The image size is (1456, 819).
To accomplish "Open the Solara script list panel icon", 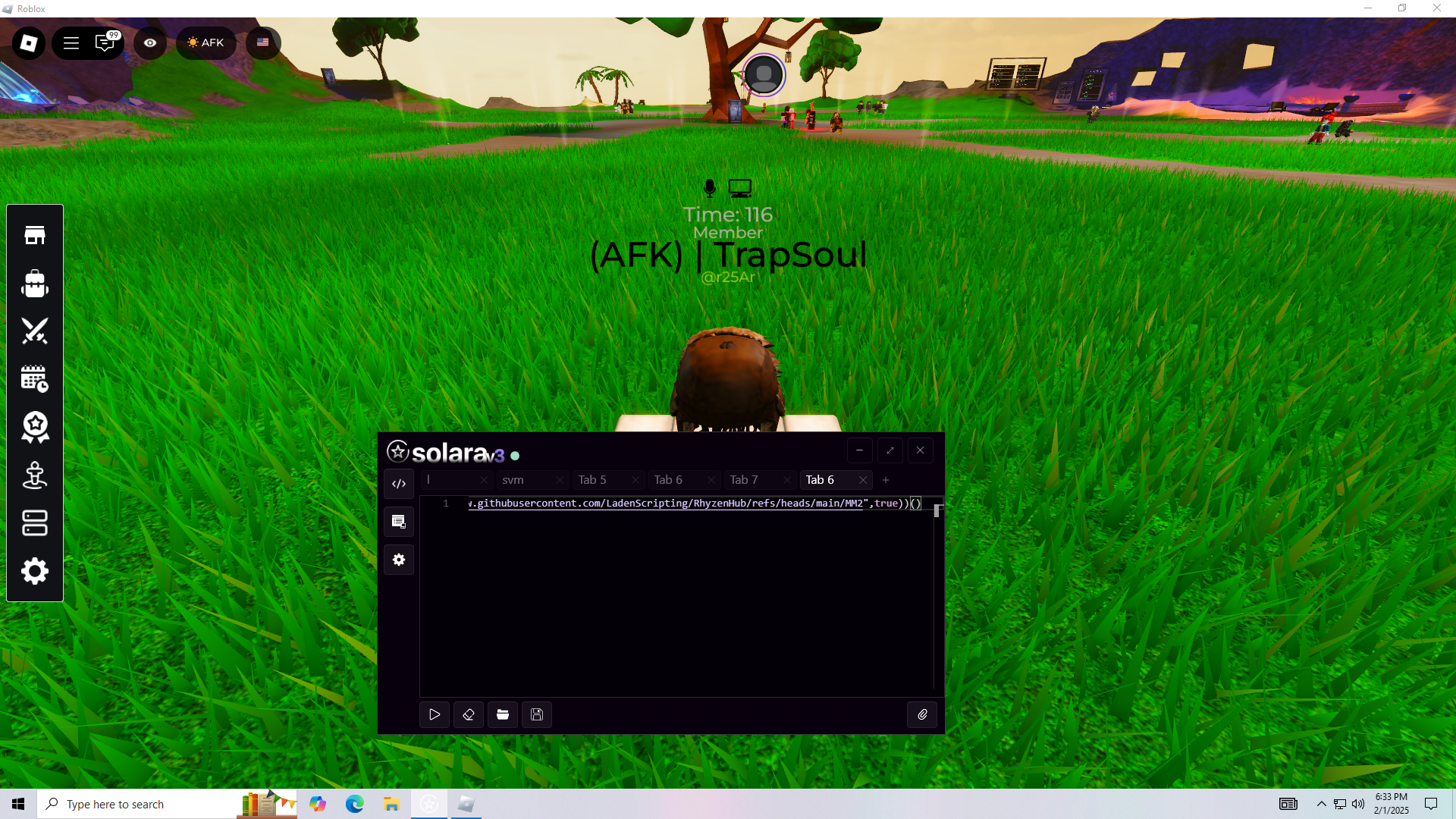I will [x=399, y=522].
